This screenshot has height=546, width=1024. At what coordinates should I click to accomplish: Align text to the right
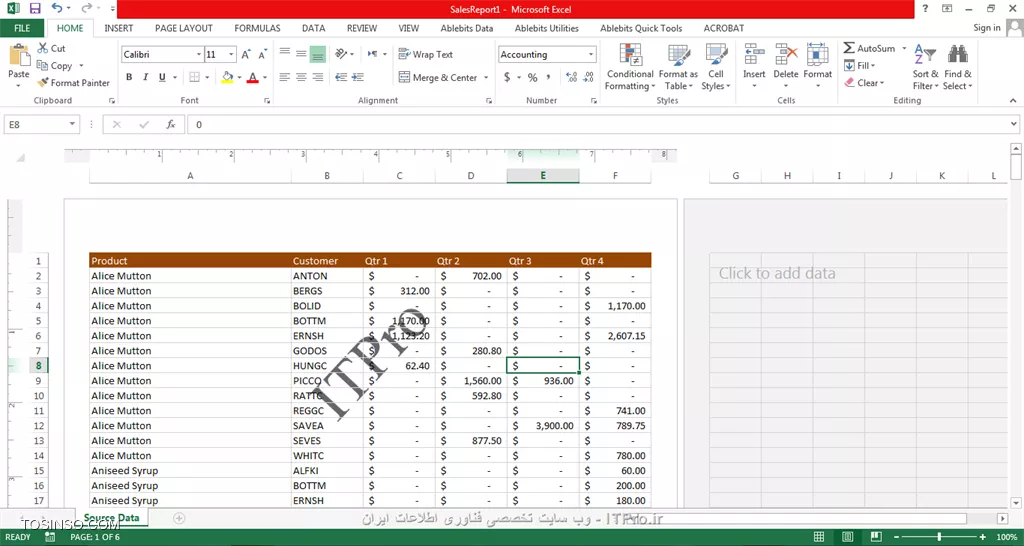[318, 77]
